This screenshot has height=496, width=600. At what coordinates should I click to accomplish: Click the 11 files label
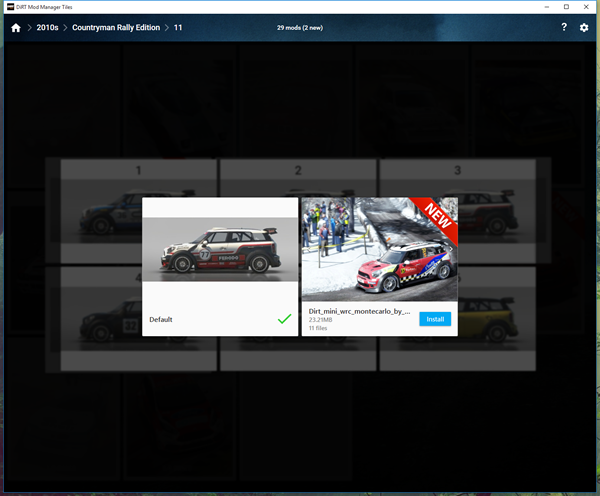point(318,328)
